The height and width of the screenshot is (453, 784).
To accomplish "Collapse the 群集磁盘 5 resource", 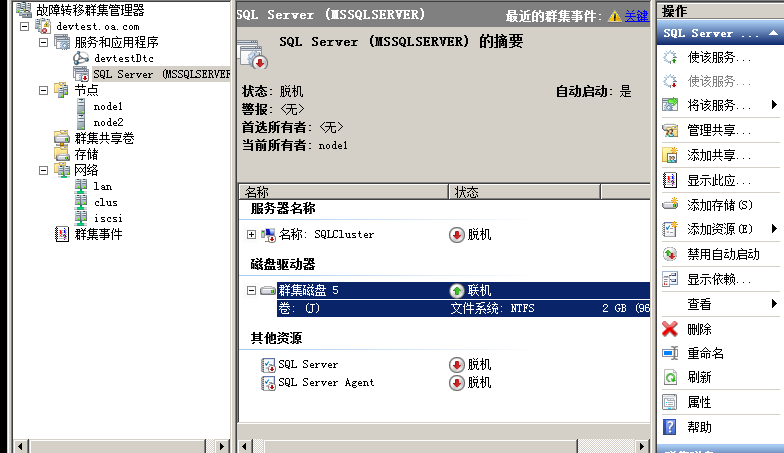I will coord(251,290).
